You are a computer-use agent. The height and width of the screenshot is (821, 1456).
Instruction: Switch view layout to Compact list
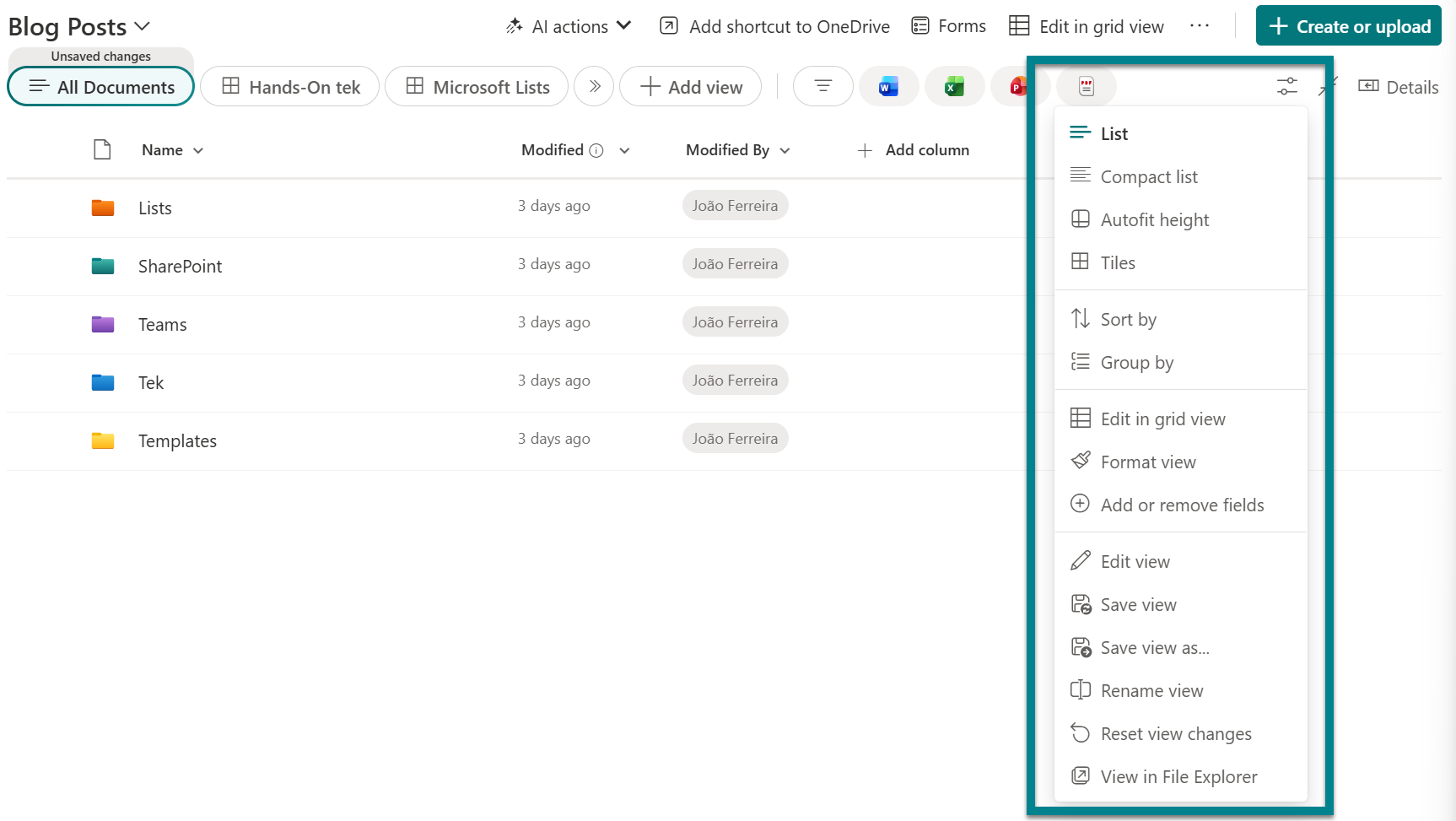(x=1149, y=176)
